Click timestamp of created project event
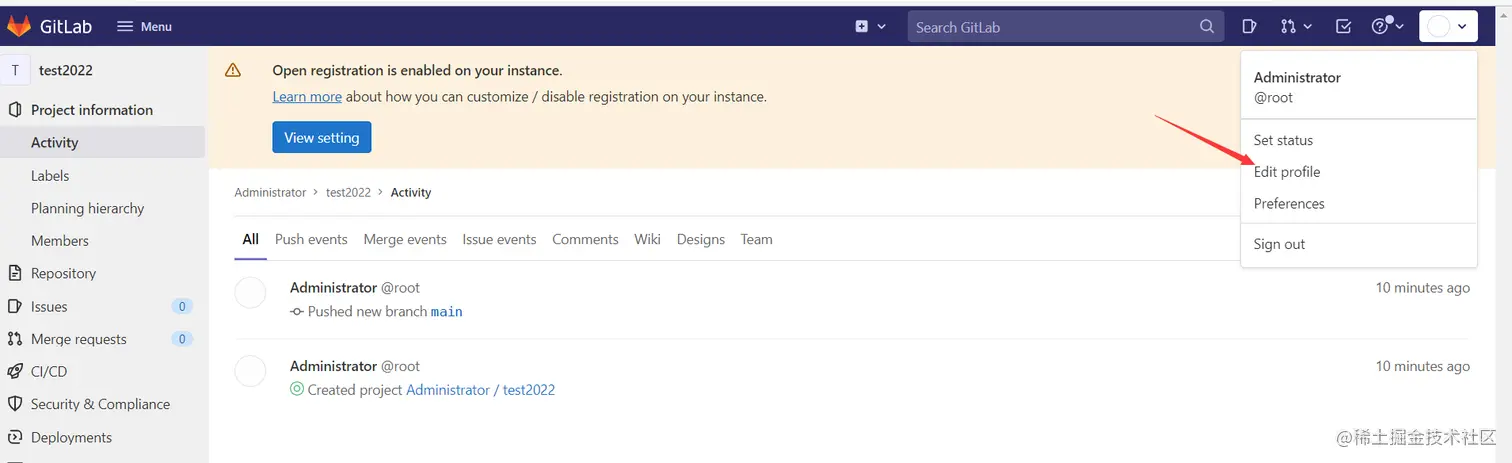 [x=1422, y=366]
